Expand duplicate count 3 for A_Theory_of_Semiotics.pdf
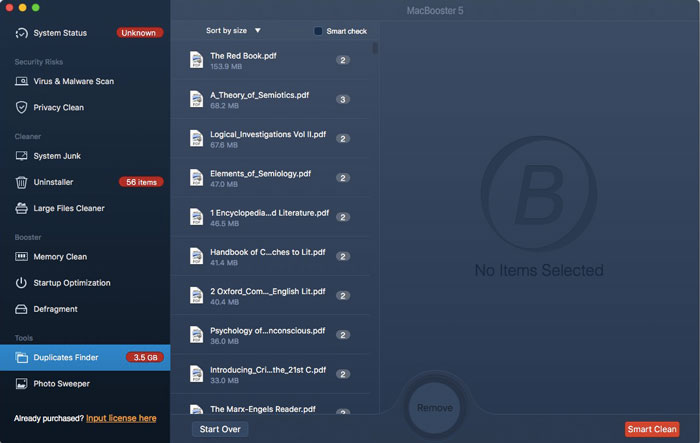700x443 pixels. [x=343, y=99]
